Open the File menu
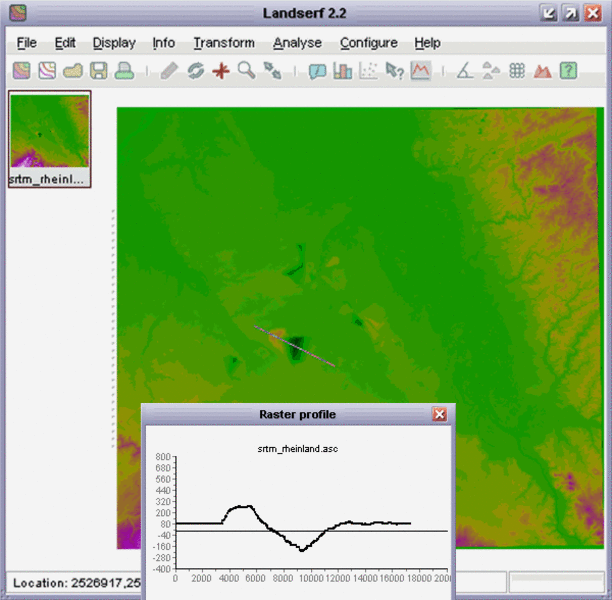 (x=26, y=43)
